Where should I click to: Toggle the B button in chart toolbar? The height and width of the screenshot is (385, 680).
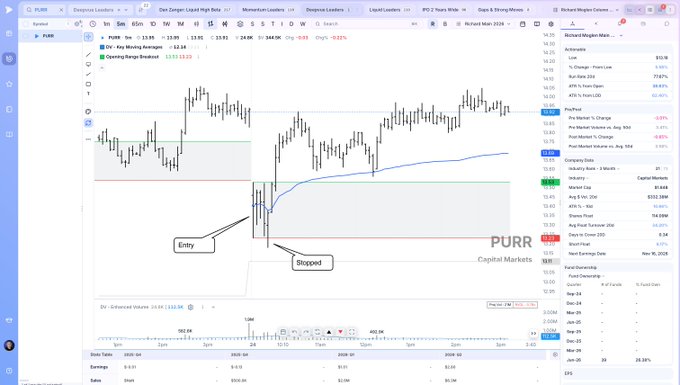coord(445,24)
